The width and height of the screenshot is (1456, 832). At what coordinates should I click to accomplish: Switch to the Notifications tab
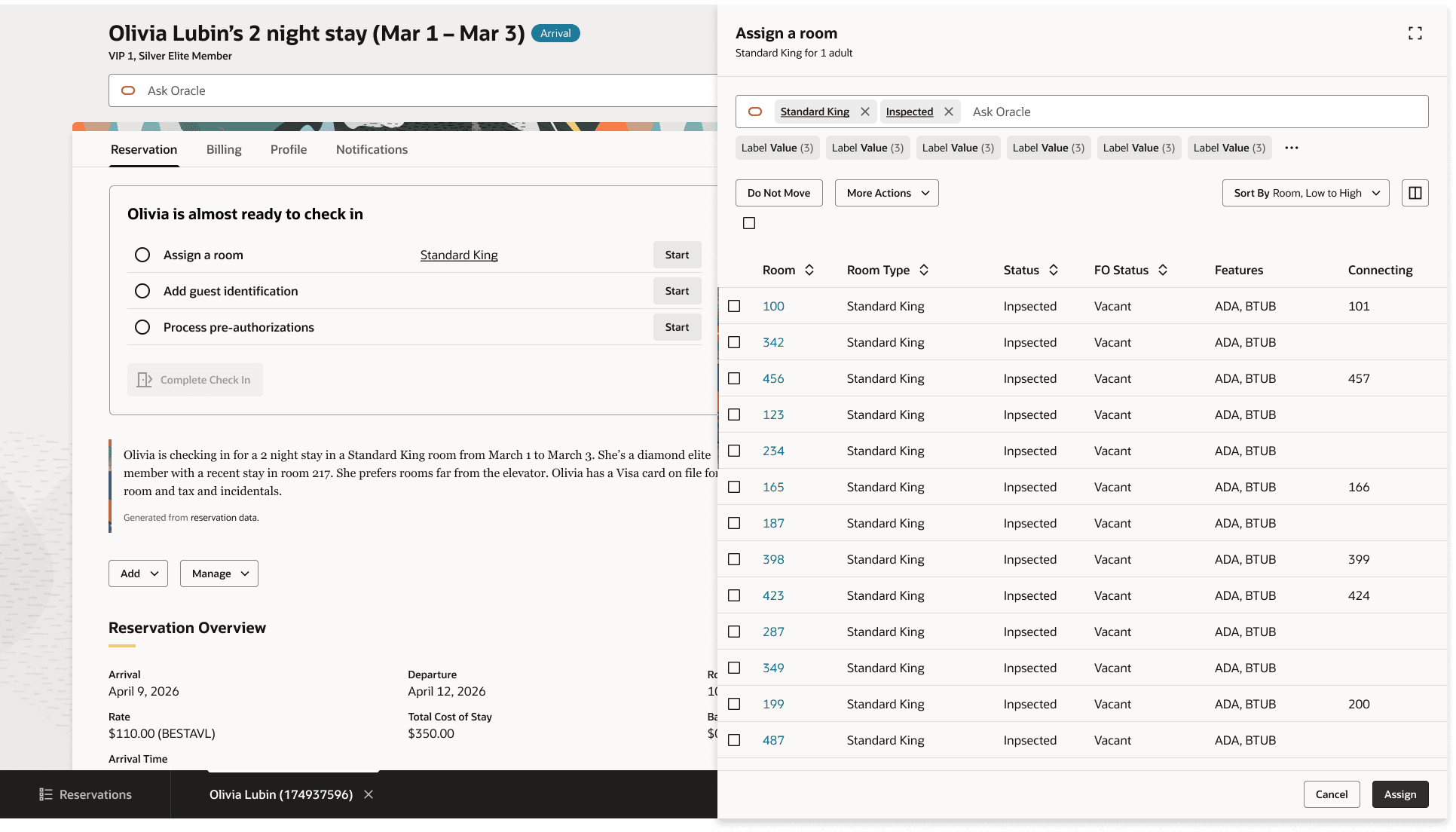pos(372,149)
